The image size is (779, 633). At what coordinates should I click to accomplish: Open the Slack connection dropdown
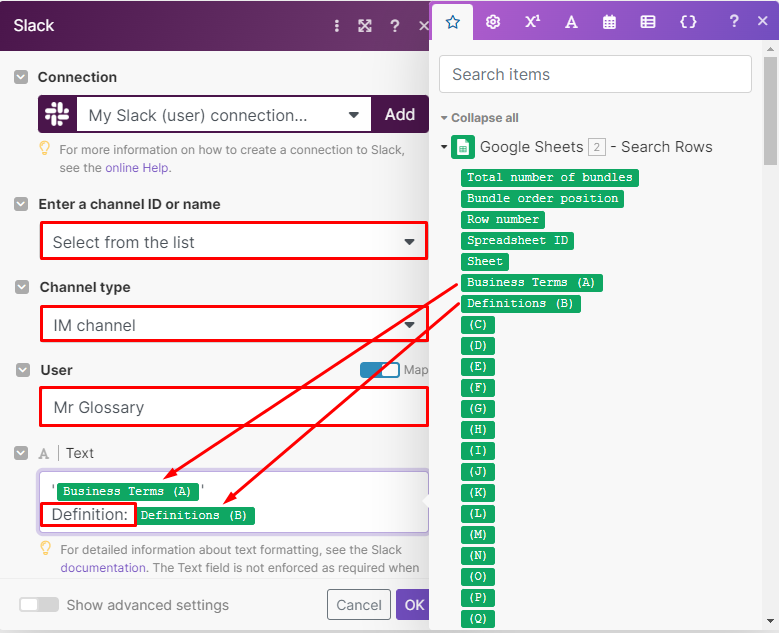pyautogui.click(x=224, y=115)
